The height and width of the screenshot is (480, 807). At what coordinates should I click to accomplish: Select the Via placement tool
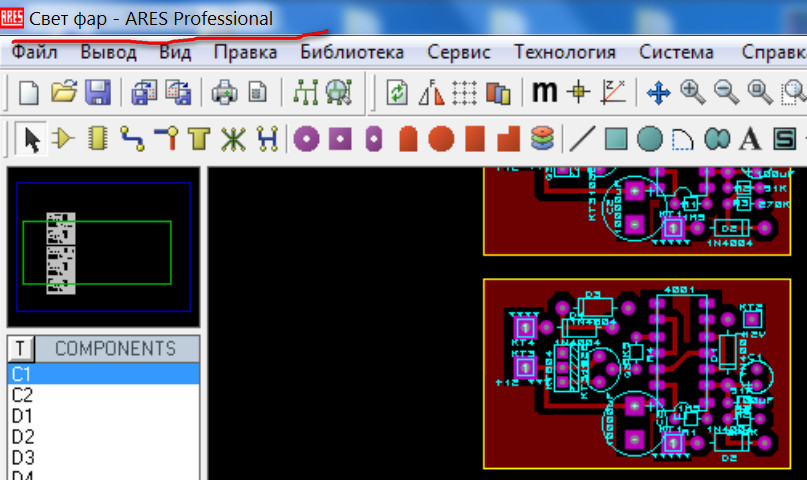tap(166, 139)
